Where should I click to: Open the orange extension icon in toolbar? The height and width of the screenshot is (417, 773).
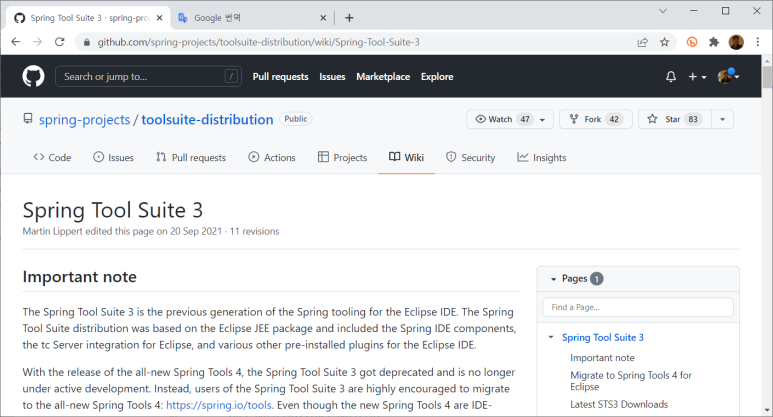click(692, 42)
